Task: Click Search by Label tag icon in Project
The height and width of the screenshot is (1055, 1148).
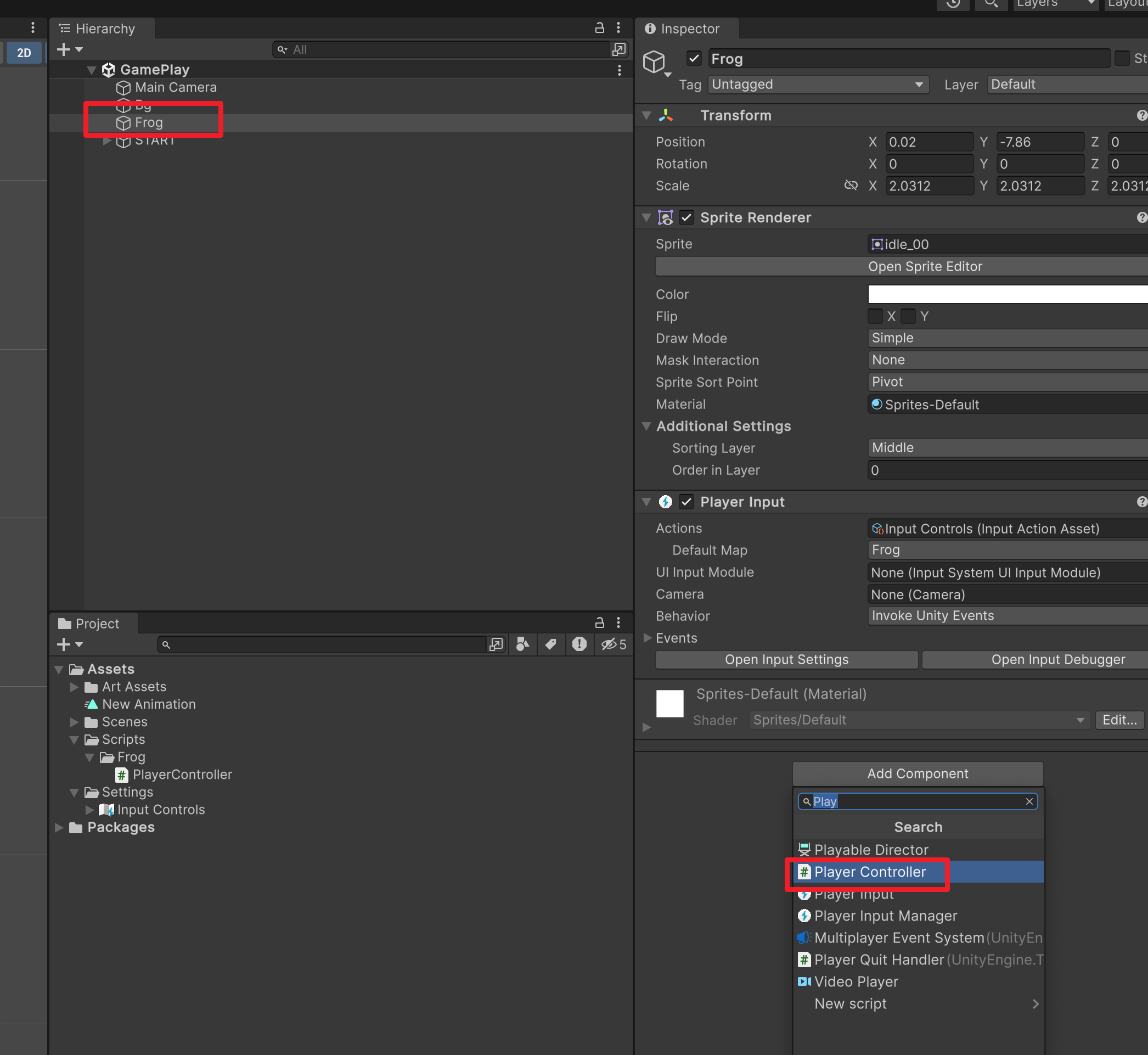Action: (550, 644)
